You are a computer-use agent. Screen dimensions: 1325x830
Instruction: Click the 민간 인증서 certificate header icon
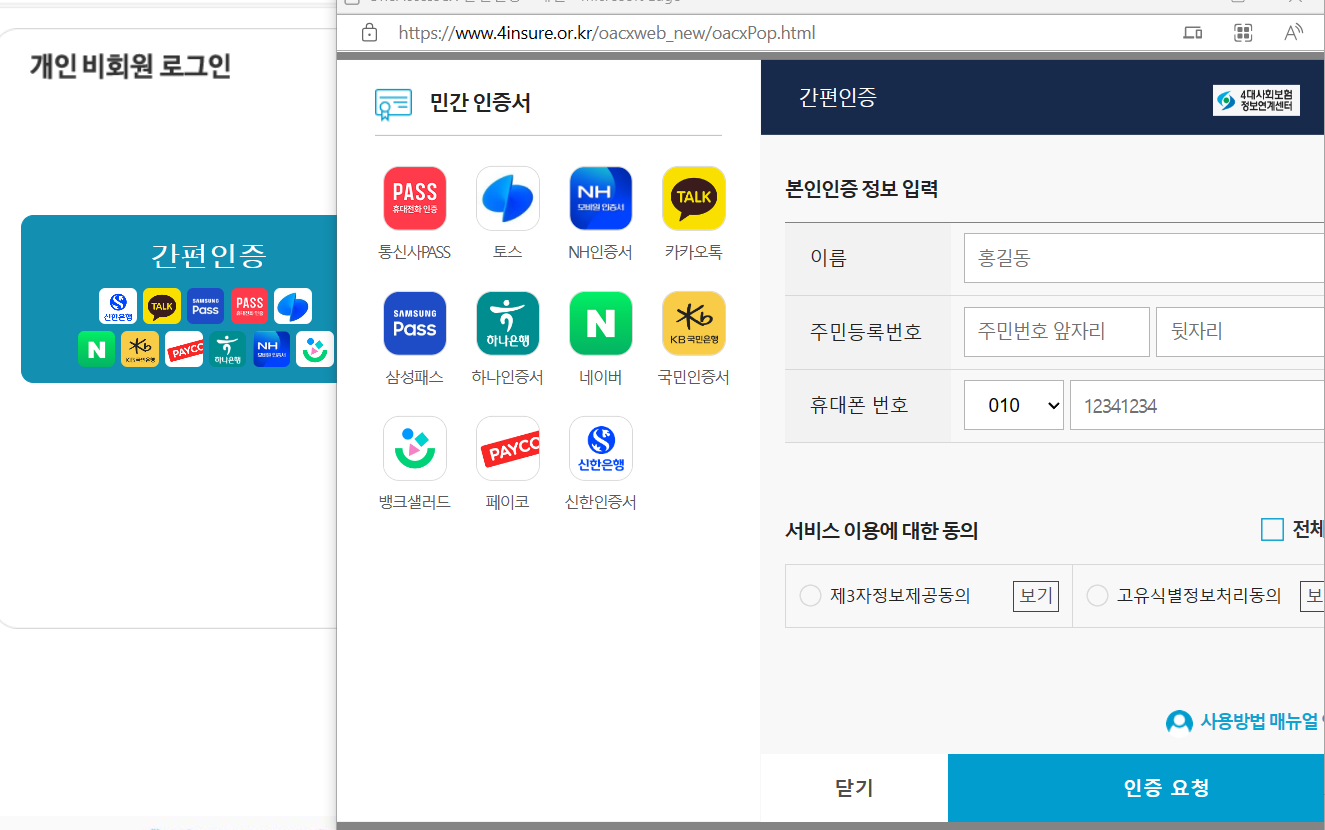tap(393, 103)
